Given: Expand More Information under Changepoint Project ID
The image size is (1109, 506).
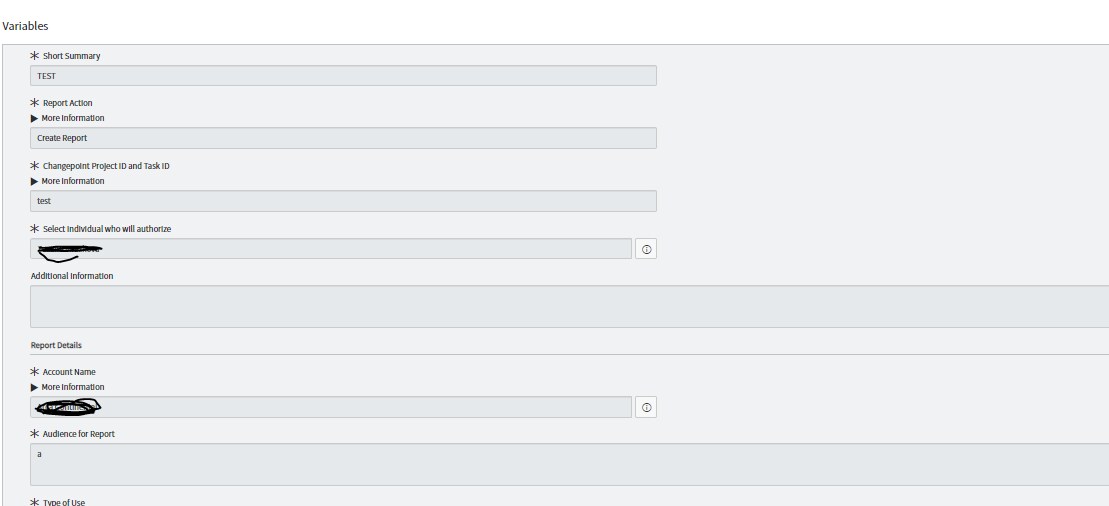Looking at the screenshot, I should (x=68, y=181).
